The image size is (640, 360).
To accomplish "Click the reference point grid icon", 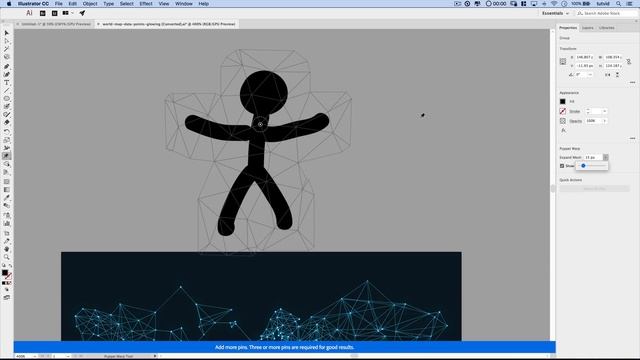I will coord(563,62).
